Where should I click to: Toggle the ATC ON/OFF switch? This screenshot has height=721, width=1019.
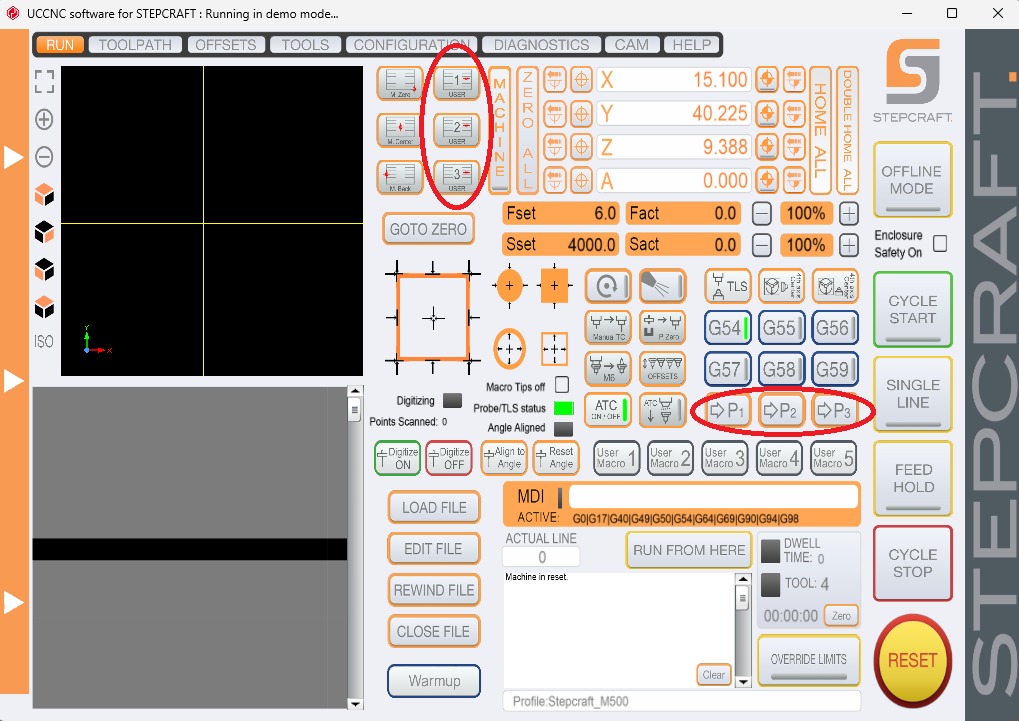608,410
